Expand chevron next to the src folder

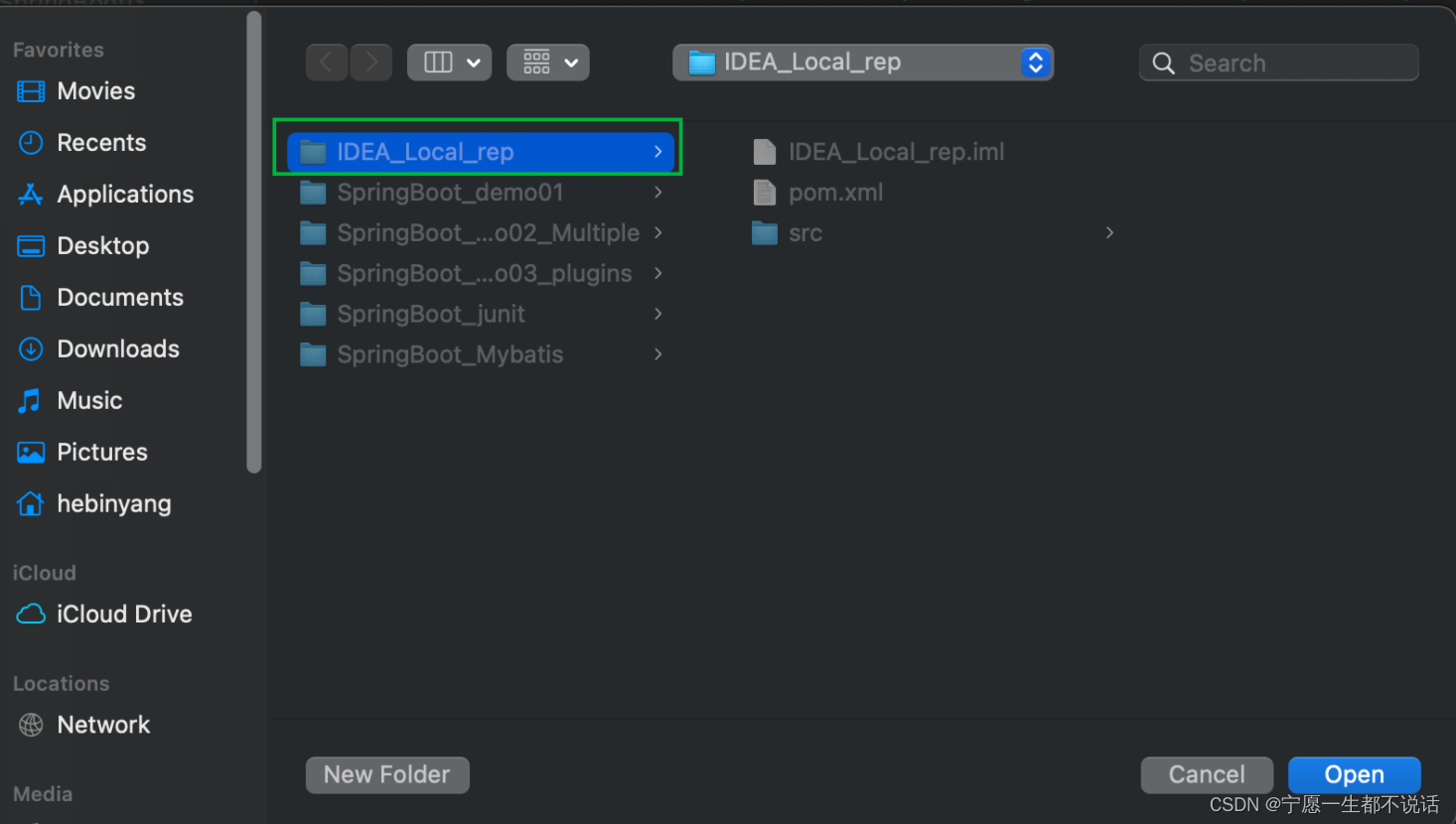coord(1109,233)
